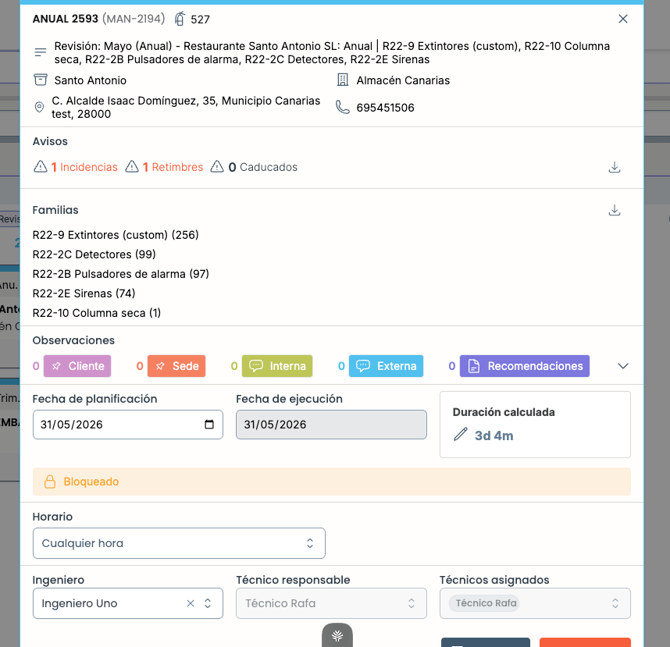
Task: Open 1 Retimbres notices
Action: 173,167
